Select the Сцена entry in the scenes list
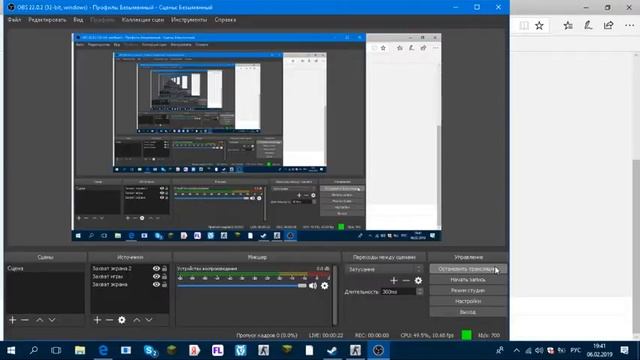The width and height of the screenshot is (640, 360). tap(45, 269)
